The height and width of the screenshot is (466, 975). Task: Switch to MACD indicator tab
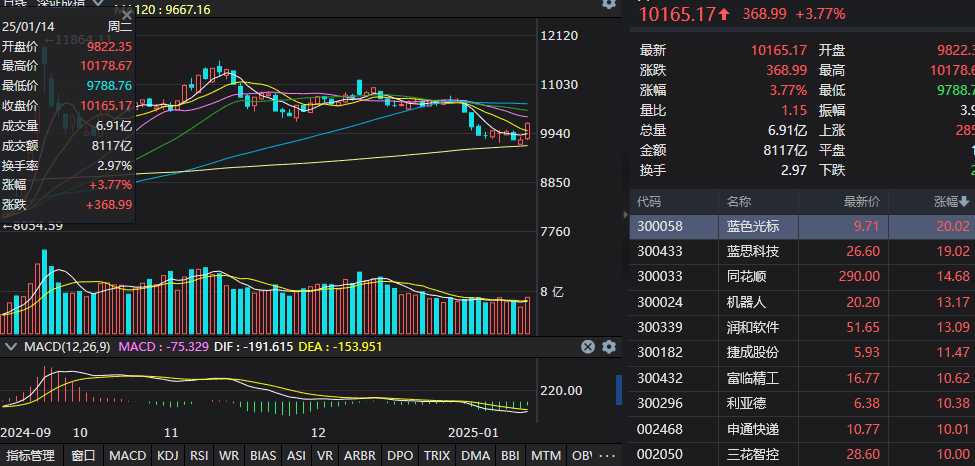coord(127,455)
